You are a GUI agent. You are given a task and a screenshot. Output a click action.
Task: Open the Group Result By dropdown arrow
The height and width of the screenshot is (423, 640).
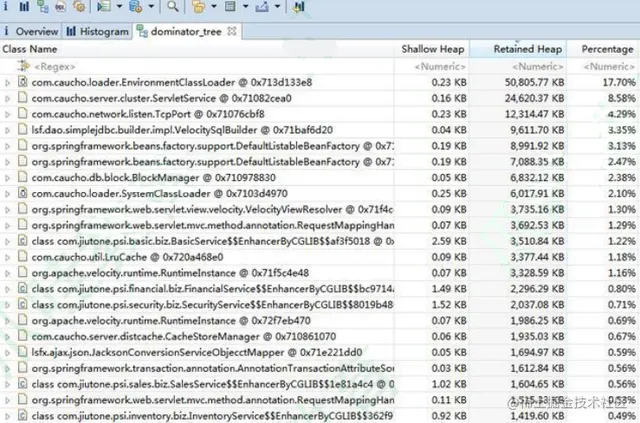click(213, 7)
